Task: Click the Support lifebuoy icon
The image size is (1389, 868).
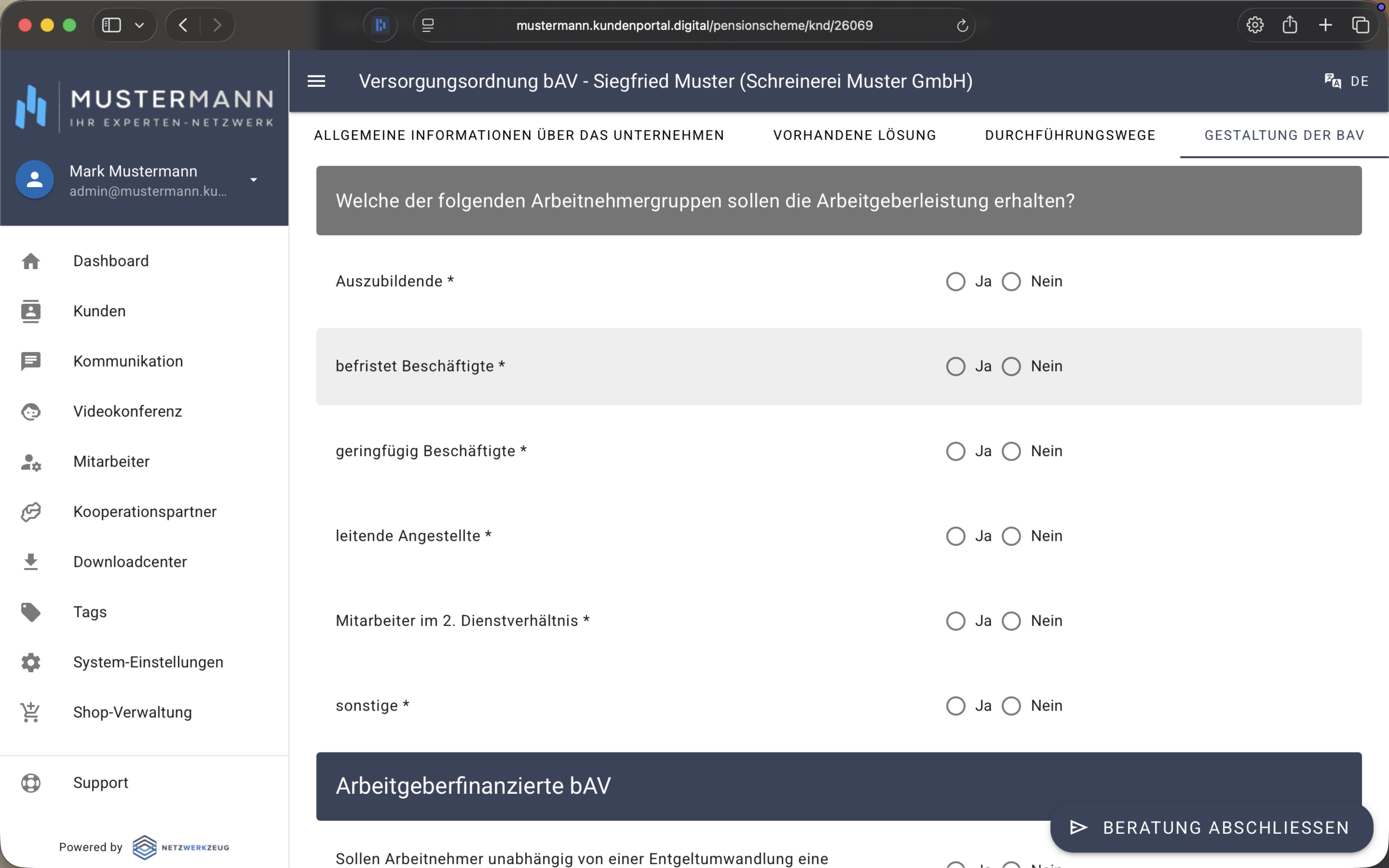Action: point(31,783)
